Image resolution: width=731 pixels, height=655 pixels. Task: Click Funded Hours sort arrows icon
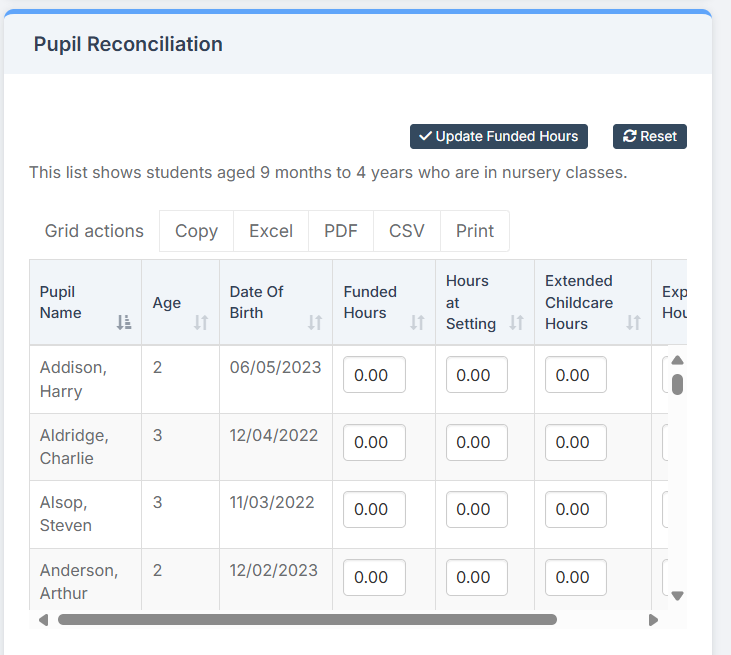(418, 322)
